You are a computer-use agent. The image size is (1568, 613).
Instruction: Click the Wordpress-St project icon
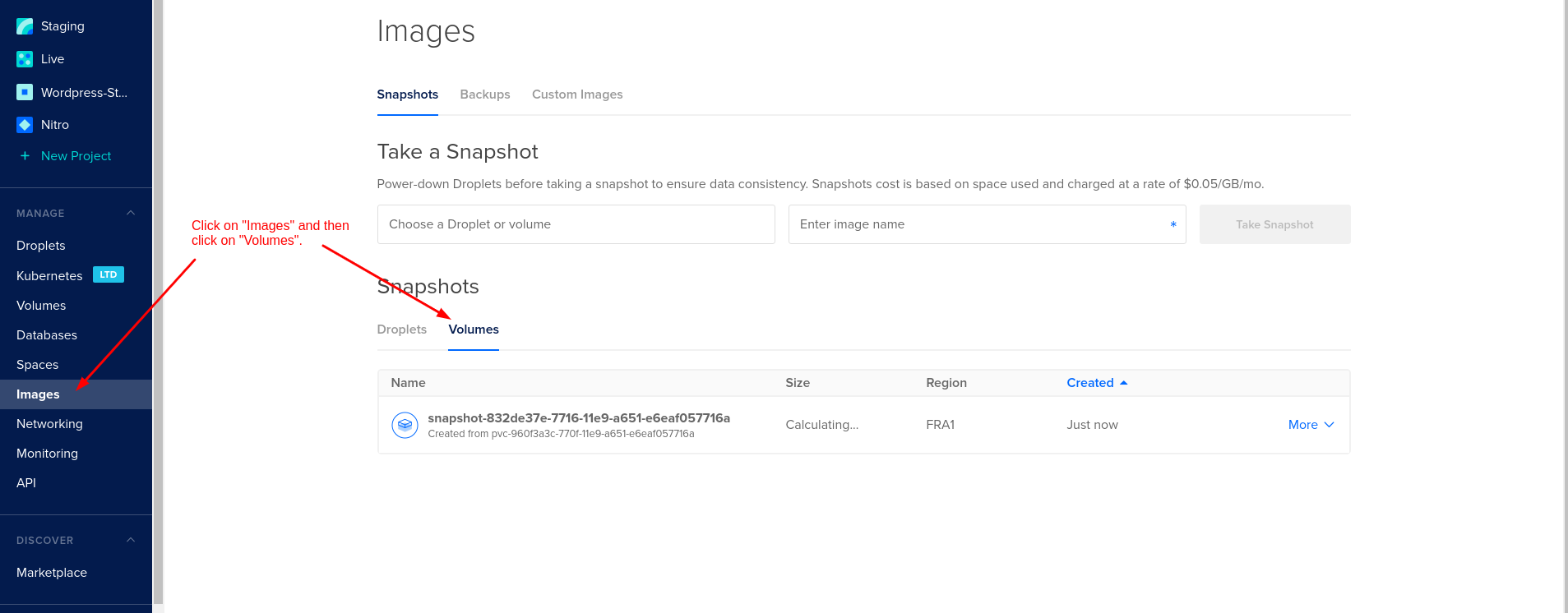25,92
